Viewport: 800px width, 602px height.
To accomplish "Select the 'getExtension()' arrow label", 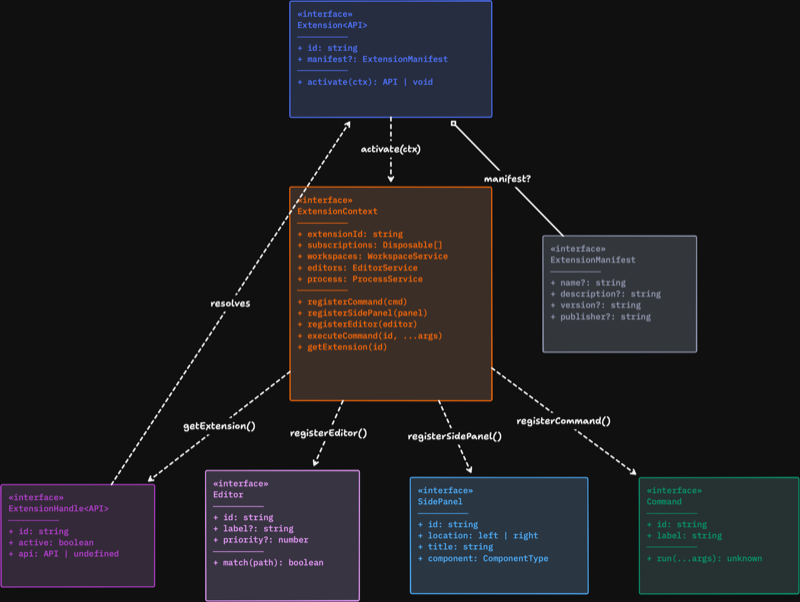I will pos(219,426).
